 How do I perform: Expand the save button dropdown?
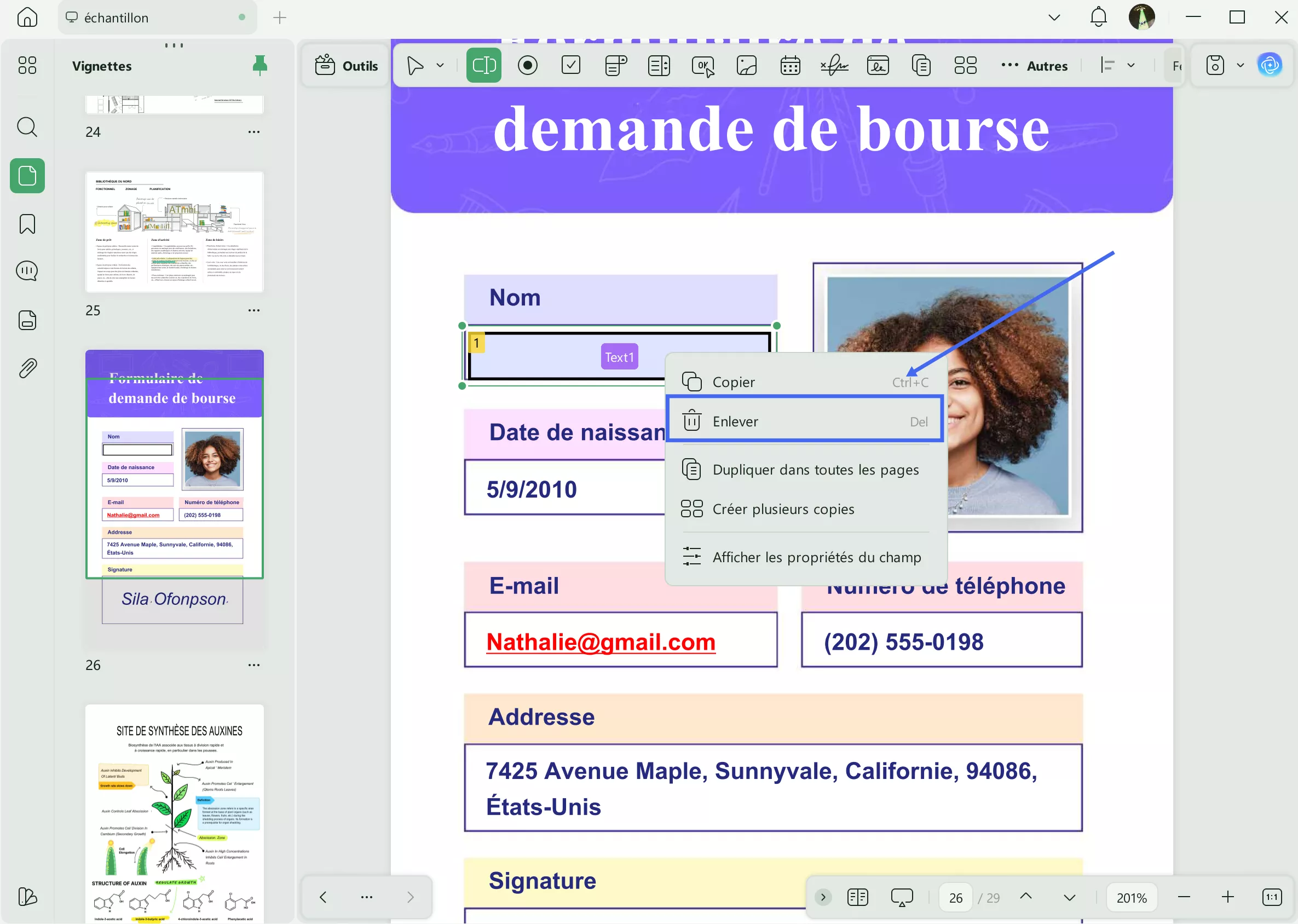click(x=1241, y=65)
